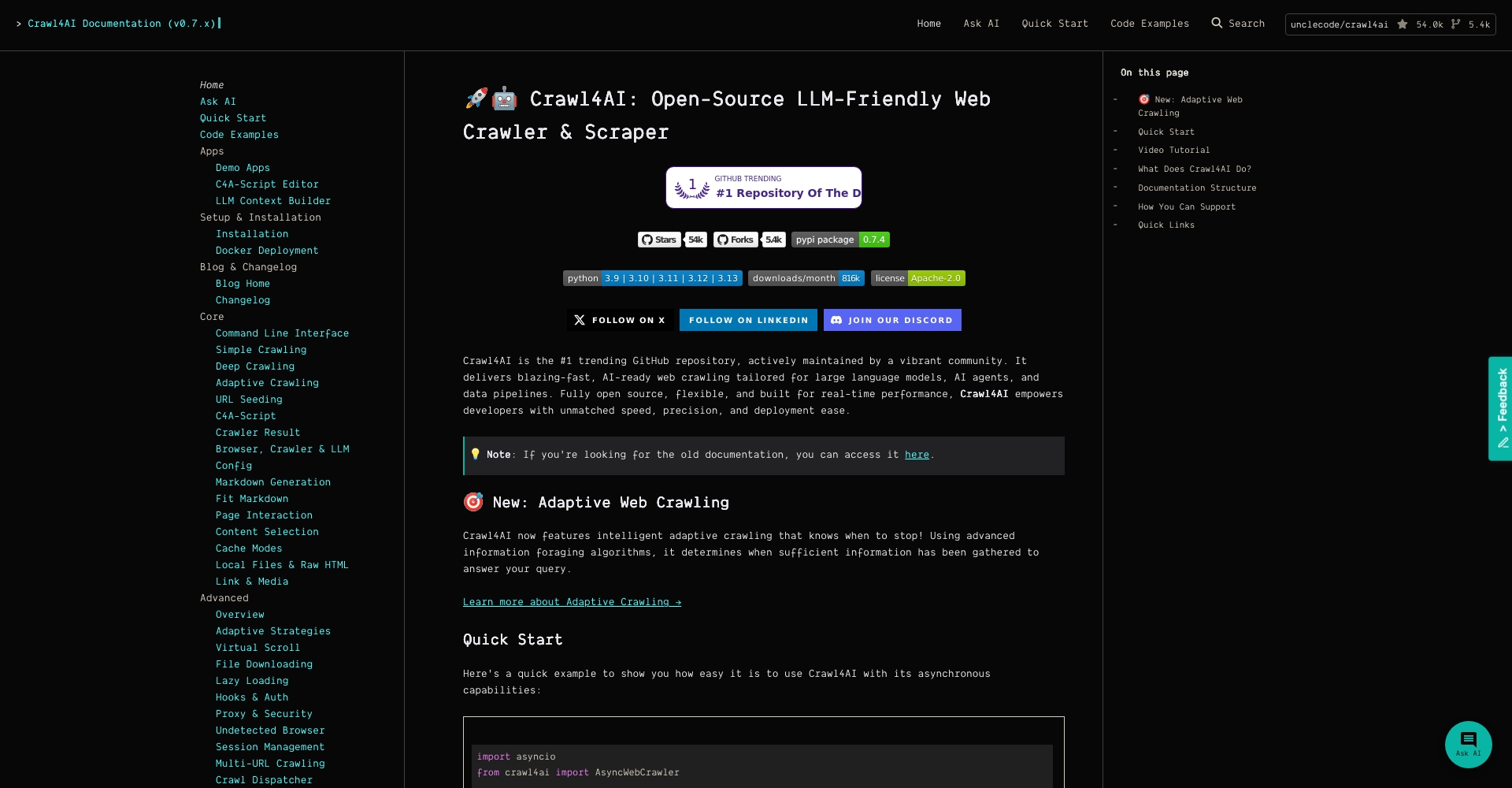Click Join Our Discord button

[892, 320]
